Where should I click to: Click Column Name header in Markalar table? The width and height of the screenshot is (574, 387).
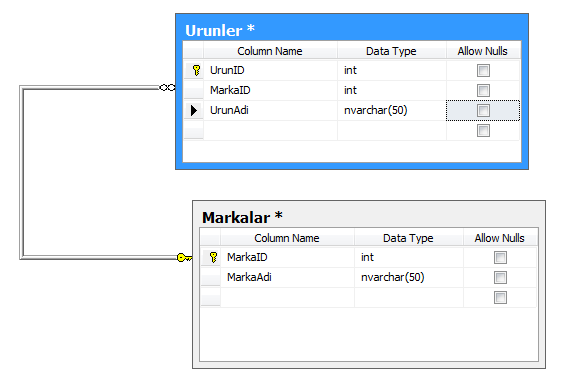coord(287,238)
